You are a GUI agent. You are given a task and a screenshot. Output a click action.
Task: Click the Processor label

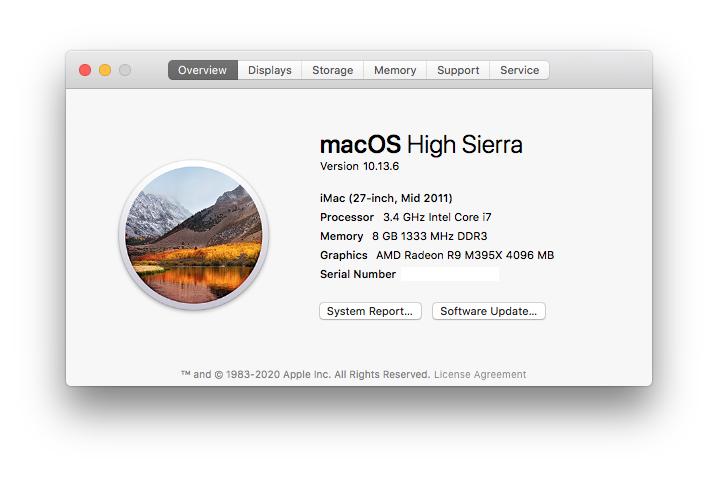(347, 217)
